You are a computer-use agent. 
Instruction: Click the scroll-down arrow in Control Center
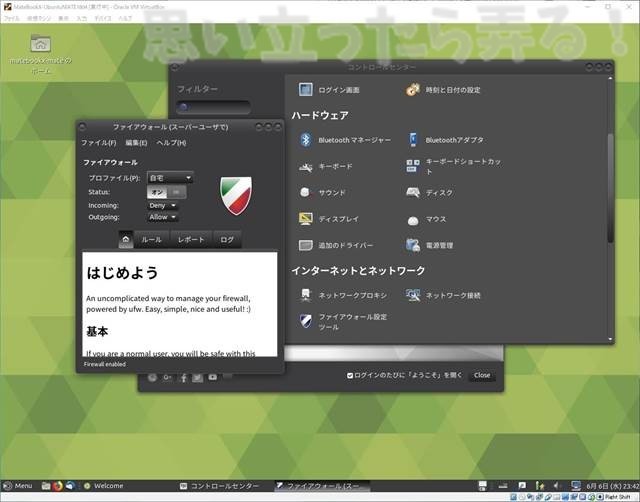[610, 339]
